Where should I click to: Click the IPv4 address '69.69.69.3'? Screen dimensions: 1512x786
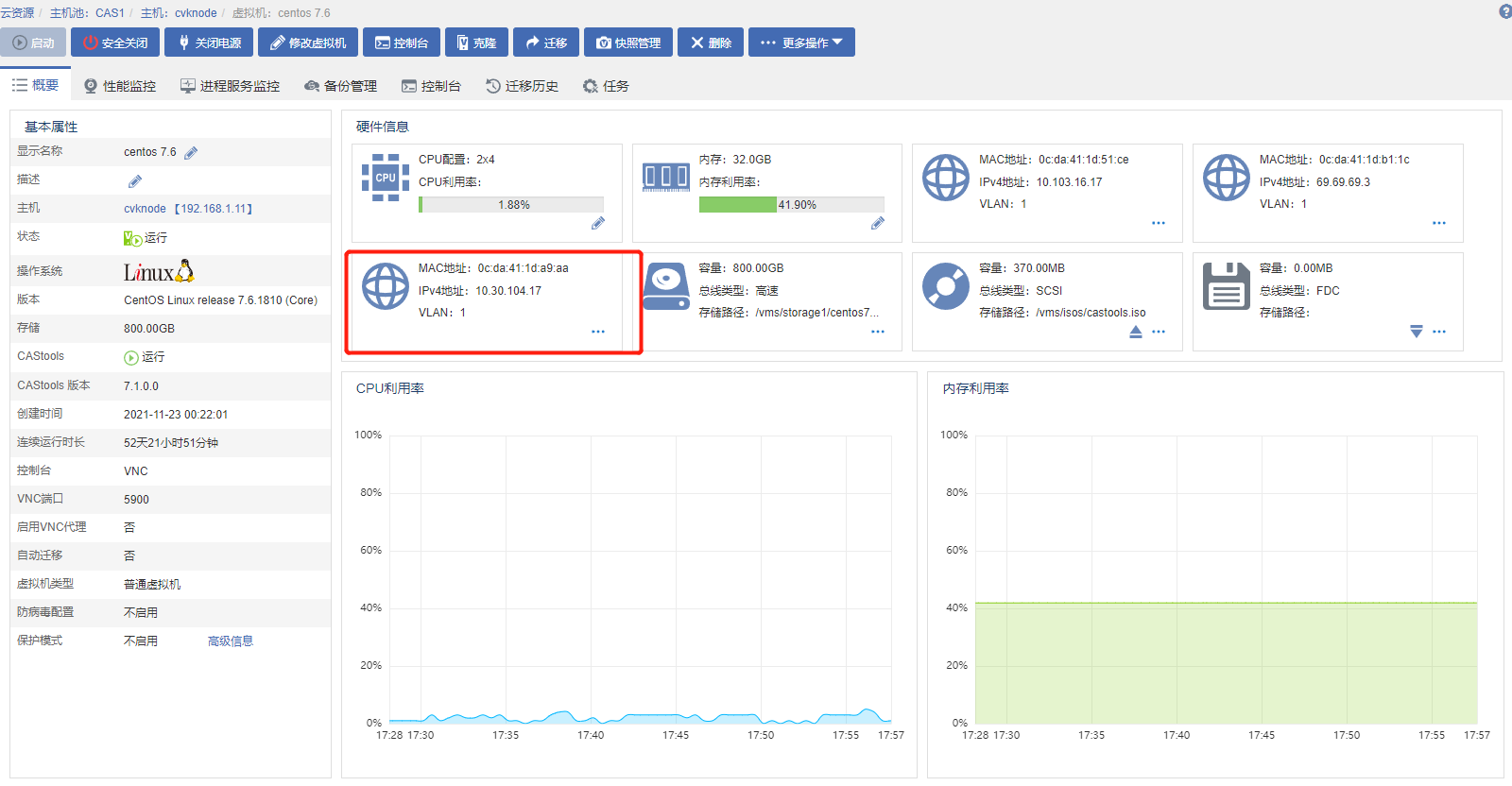(1343, 182)
